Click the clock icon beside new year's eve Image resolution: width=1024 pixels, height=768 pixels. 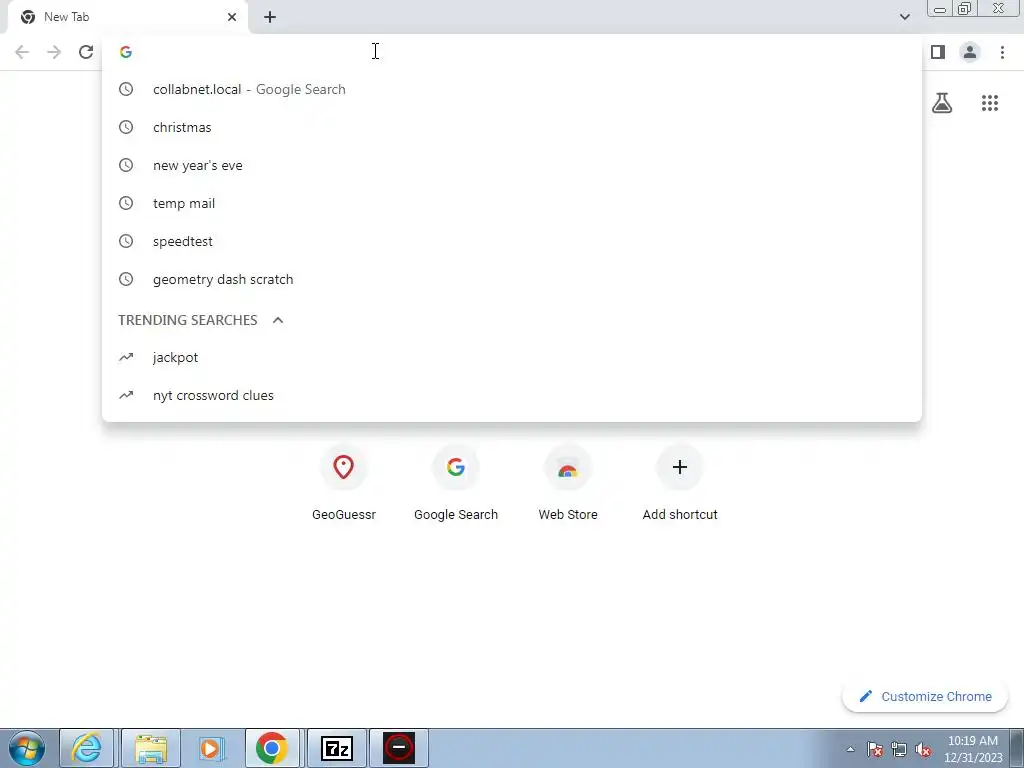coord(126,165)
